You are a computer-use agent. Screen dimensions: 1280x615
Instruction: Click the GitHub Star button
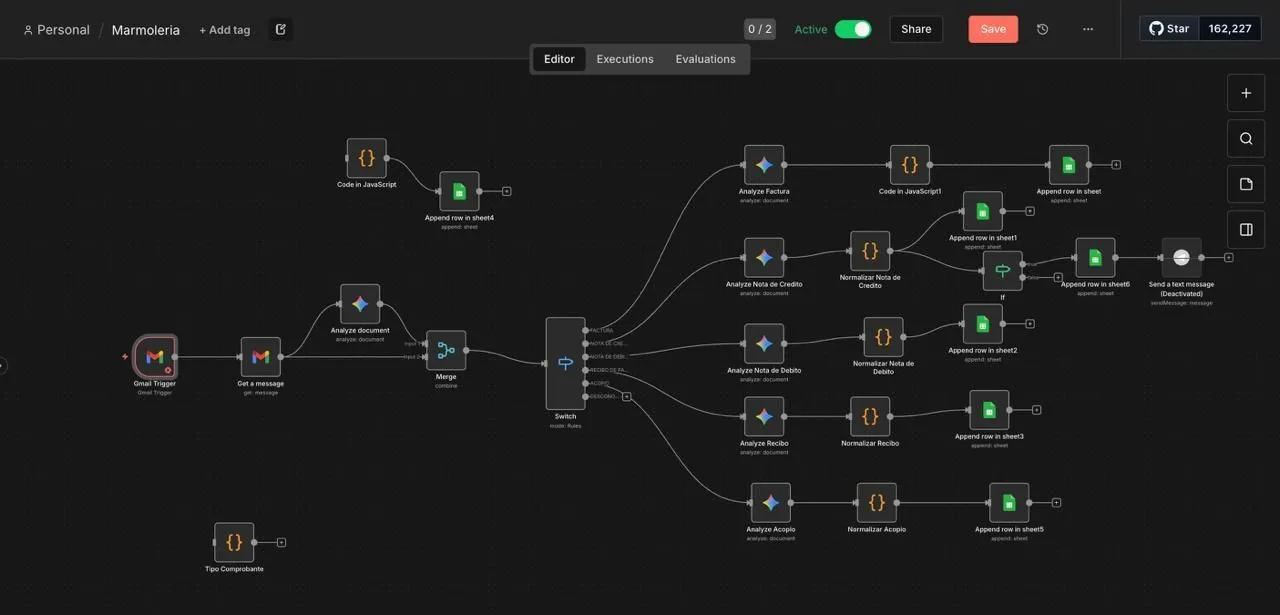[x=1169, y=28]
